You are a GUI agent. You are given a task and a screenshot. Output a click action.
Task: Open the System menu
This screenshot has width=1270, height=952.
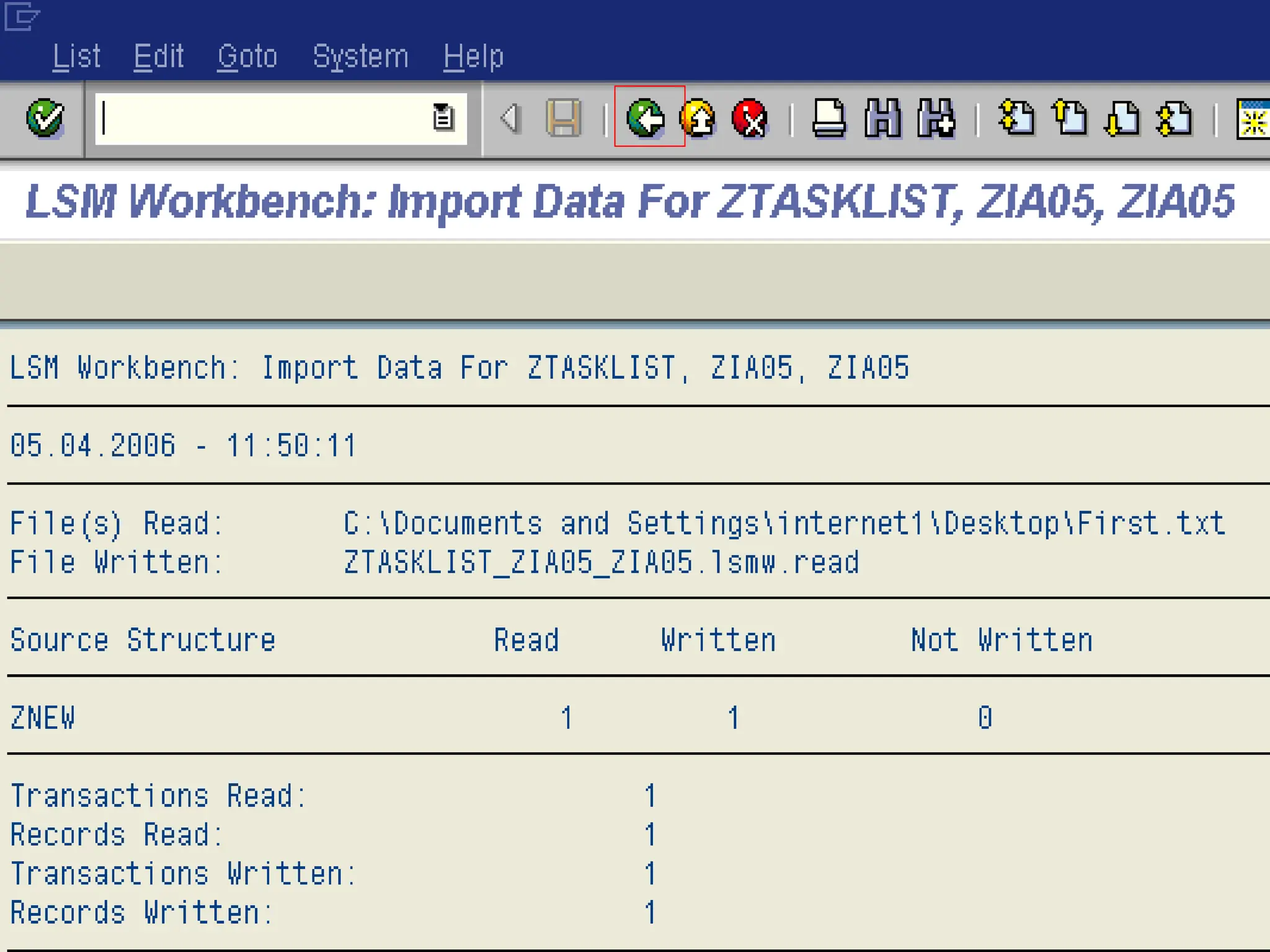point(360,57)
